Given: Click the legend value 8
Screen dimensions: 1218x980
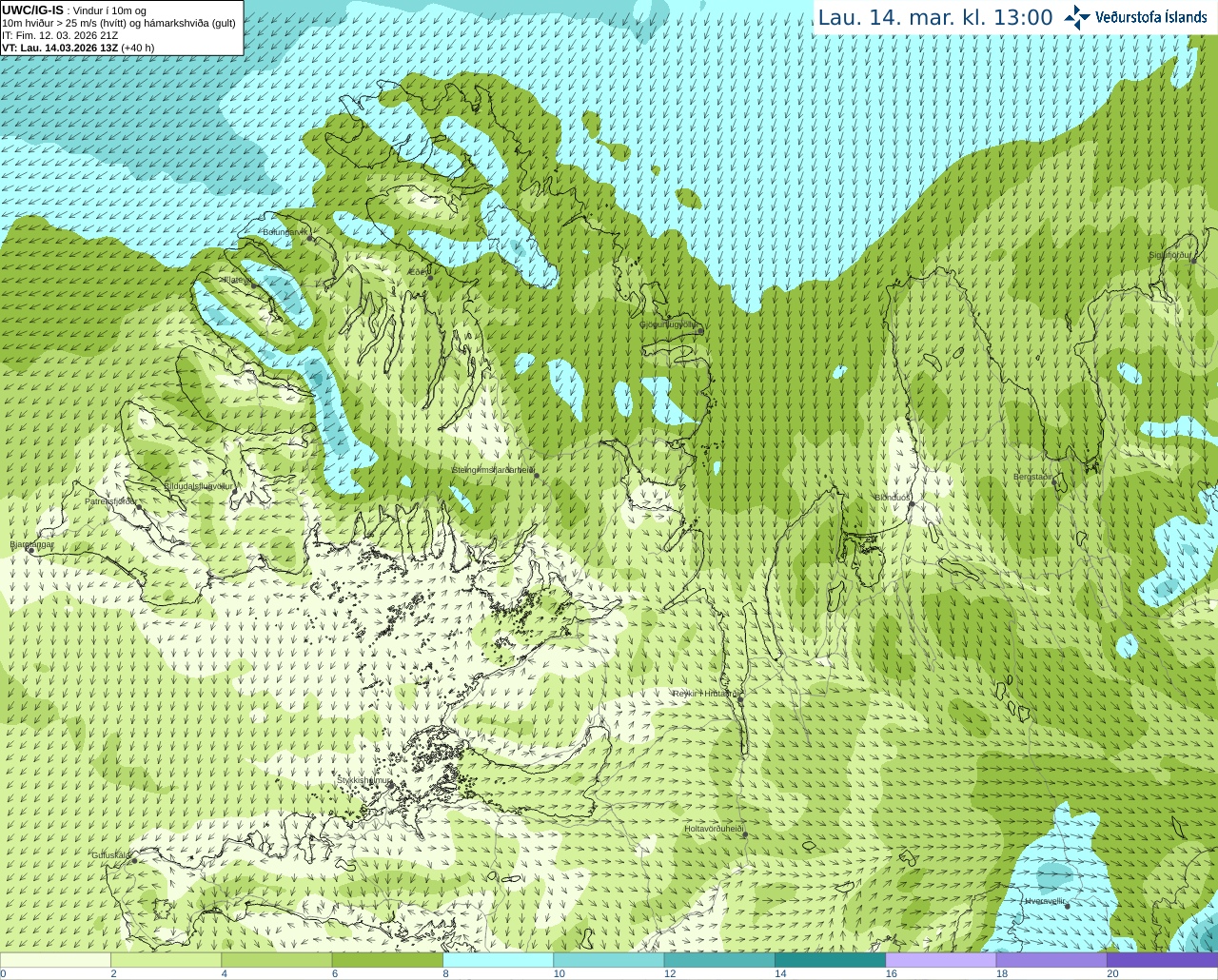Looking at the screenshot, I should click(x=445, y=973).
